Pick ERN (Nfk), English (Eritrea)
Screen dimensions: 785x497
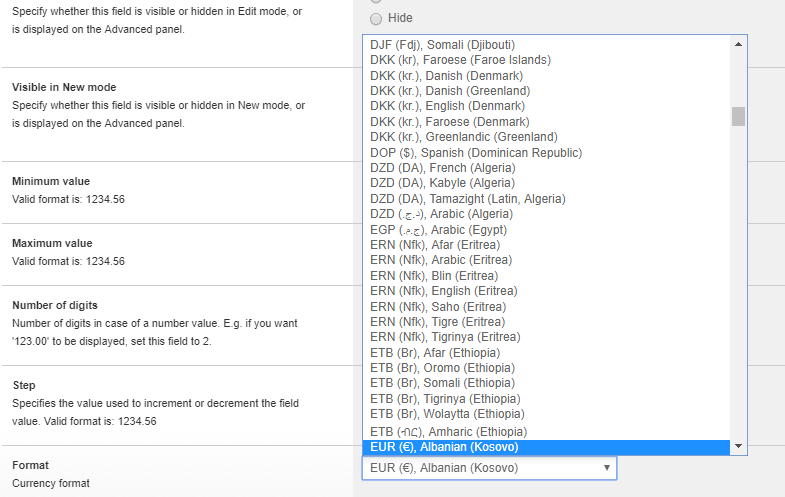coord(546,291)
